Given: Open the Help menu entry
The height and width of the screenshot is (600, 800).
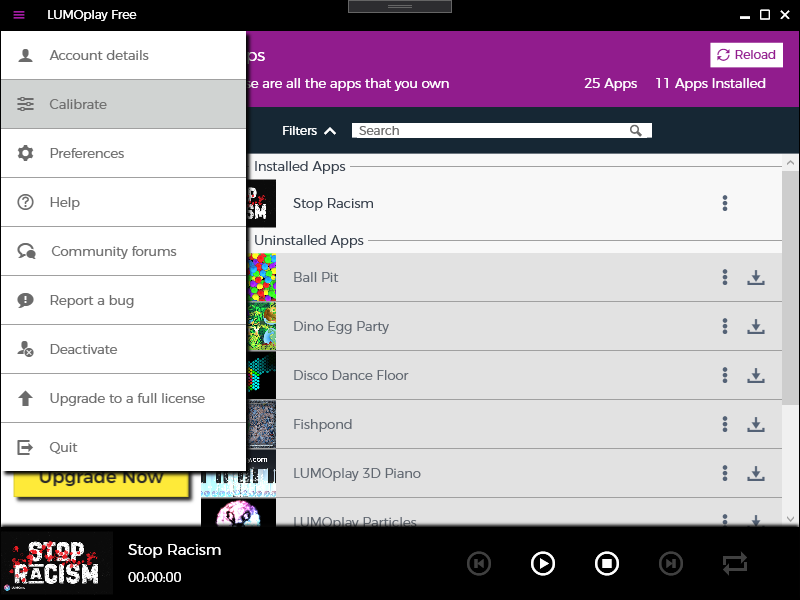Looking at the screenshot, I should [x=123, y=202].
